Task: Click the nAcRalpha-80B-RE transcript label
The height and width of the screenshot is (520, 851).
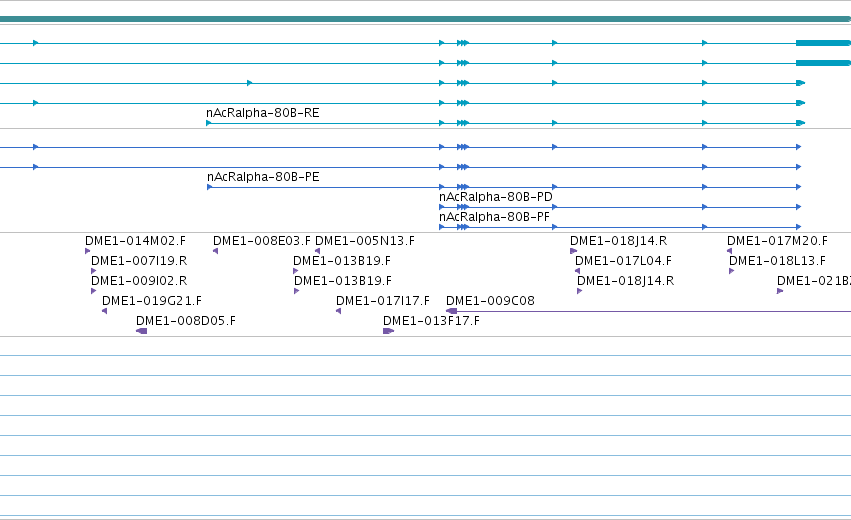Action: [x=263, y=113]
